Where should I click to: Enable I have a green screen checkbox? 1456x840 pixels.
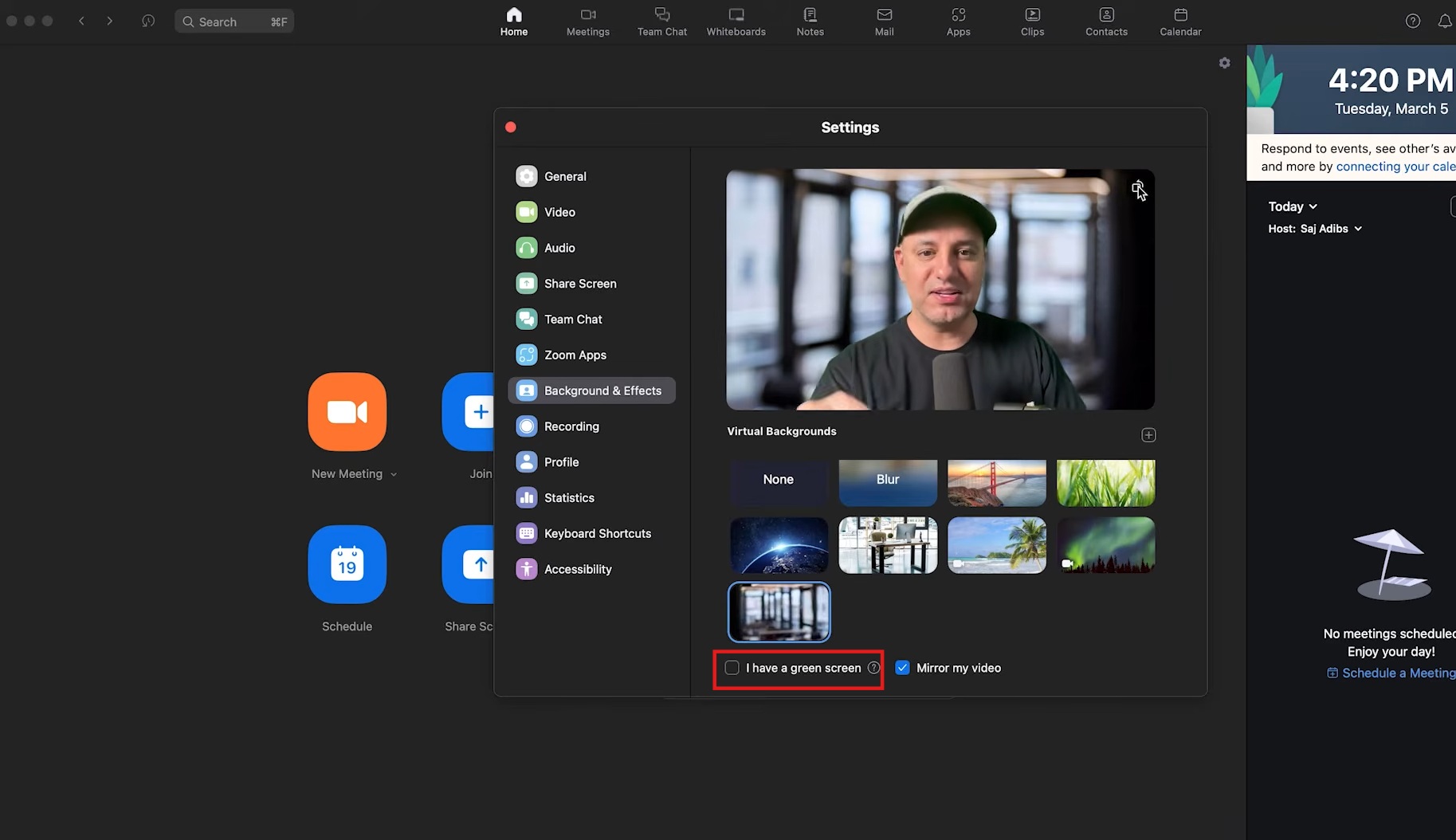(732, 668)
